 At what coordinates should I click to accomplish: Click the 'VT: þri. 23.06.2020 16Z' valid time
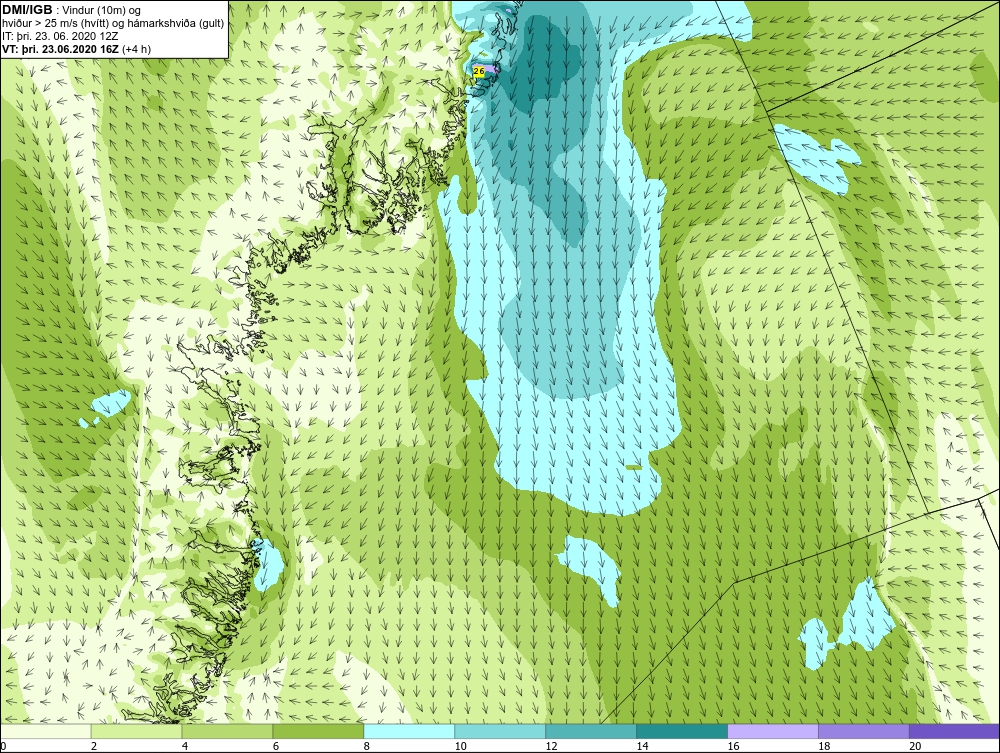pos(61,48)
